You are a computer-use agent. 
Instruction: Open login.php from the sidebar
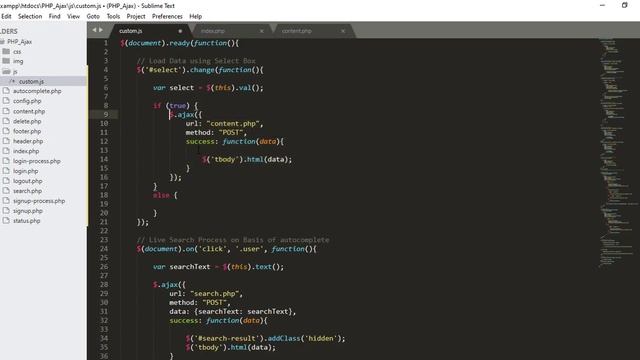[x=26, y=171]
